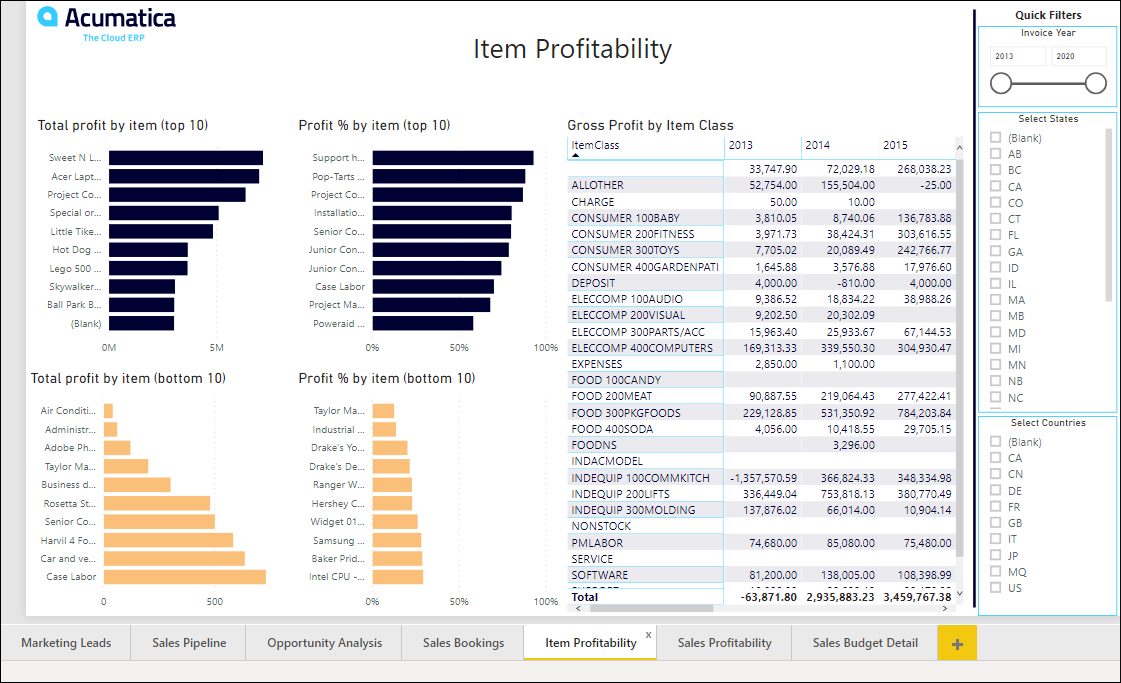Click the Sweet N L... top profit bar
This screenshot has width=1121, height=683.
coord(185,158)
